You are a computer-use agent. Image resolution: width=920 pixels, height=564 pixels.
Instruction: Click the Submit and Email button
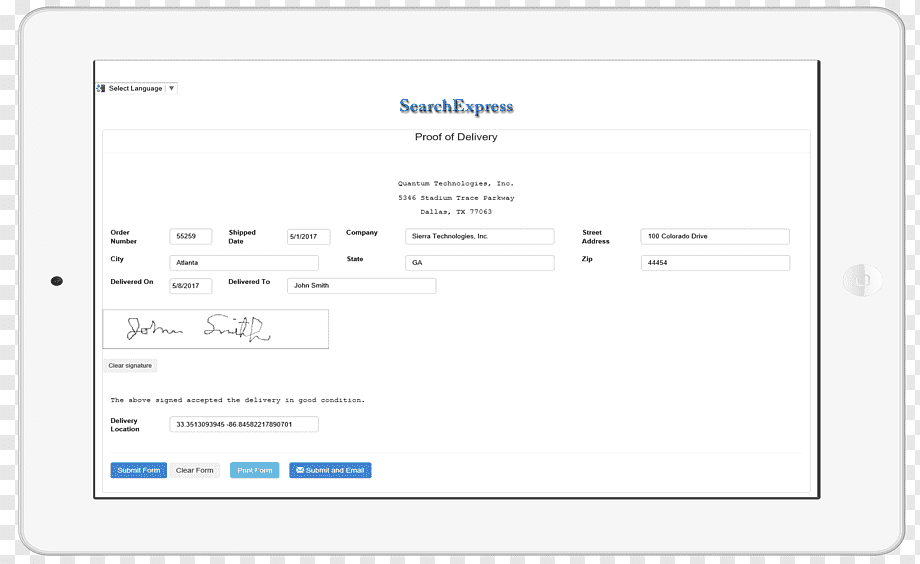coord(330,470)
